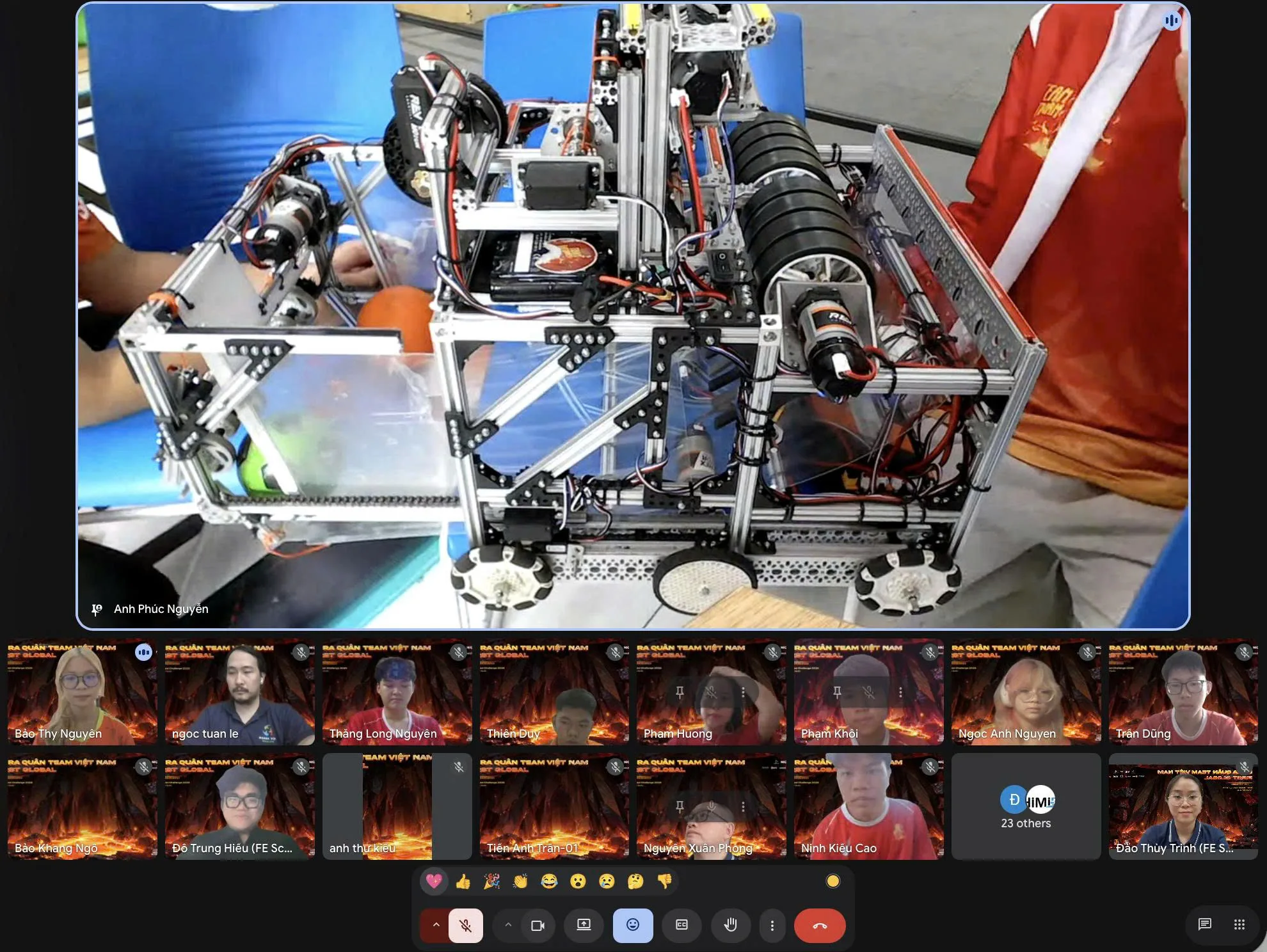
Task: Pin Pham Huong's tile
Action: coord(680,692)
